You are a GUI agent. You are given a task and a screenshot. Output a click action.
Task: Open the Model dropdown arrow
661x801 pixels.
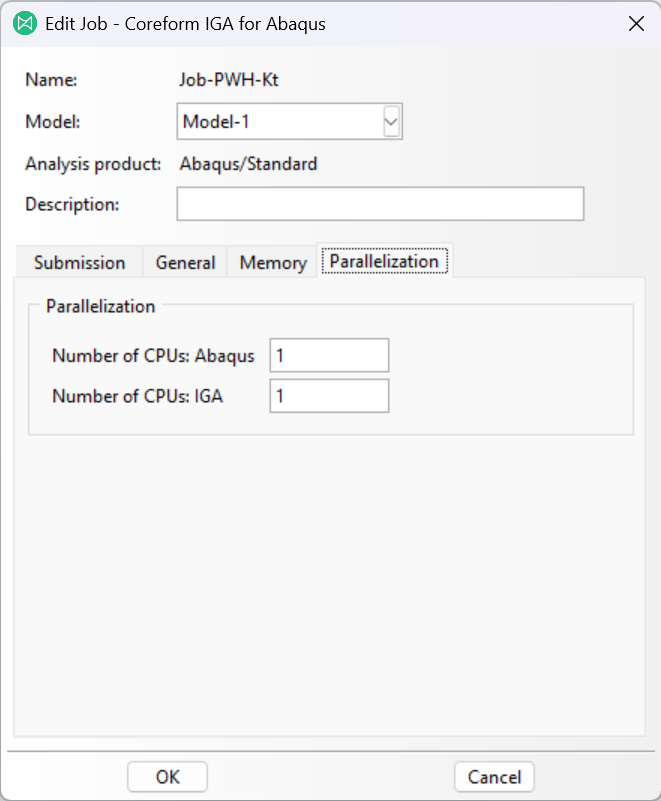(391, 122)
